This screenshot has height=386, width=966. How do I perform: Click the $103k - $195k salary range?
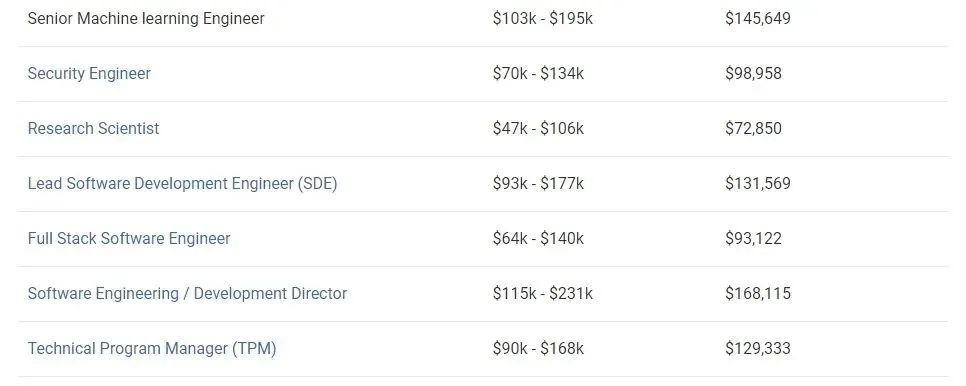click(543, 18)
